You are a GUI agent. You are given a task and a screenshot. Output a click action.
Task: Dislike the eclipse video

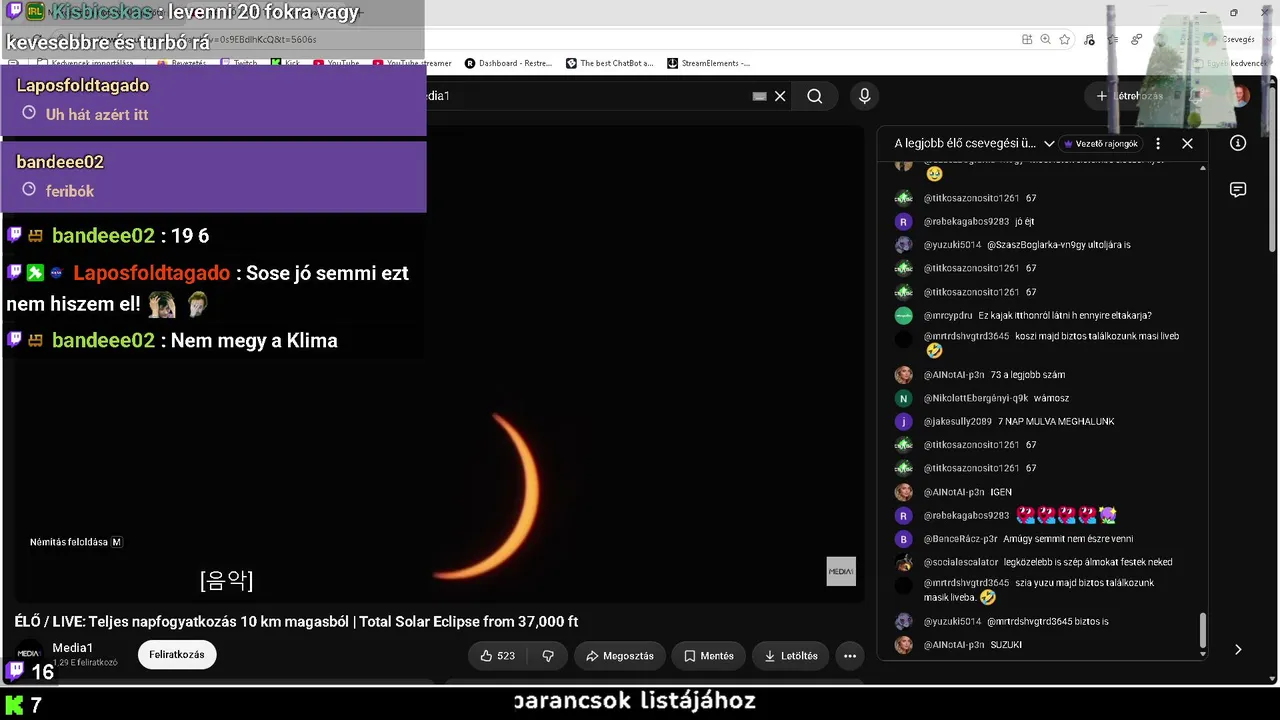(548, 656)
